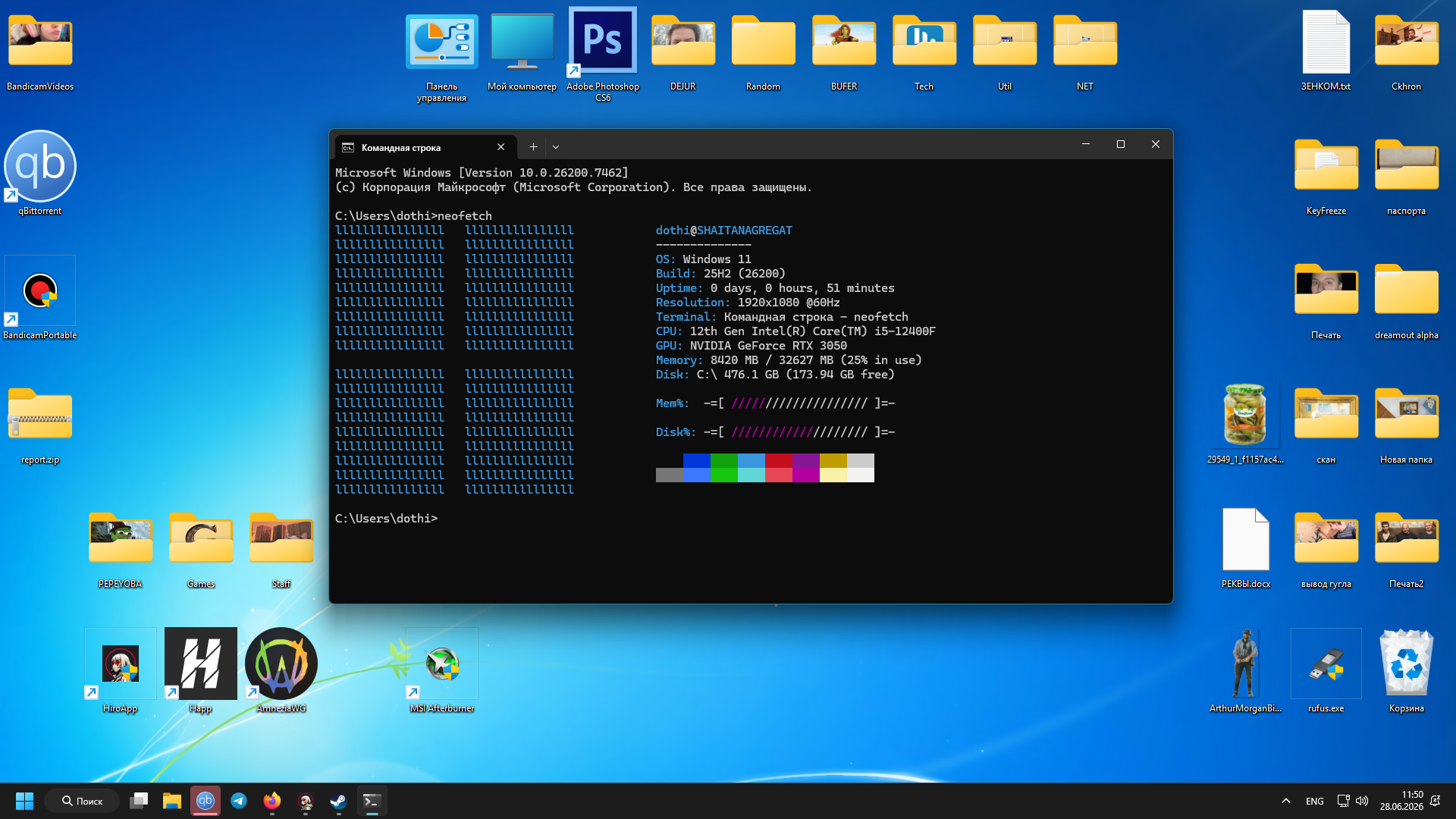The height and width of the screenshot is (819, 1456).
Task: Open the Новая папка folder
Action: pos(1407,425)
